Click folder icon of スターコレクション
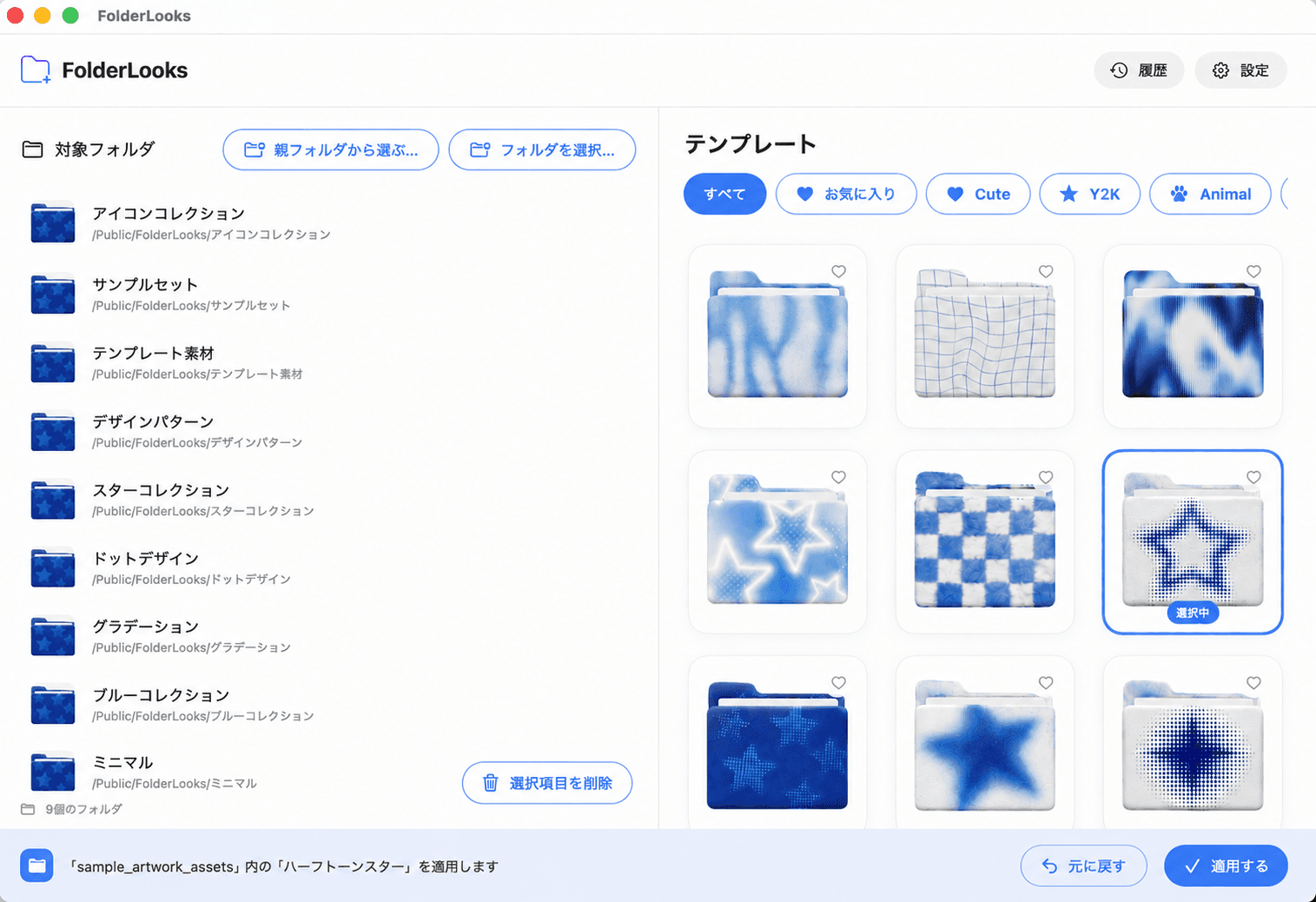Viewport: 1316px width, 902px height. click(x=53, y=500)
